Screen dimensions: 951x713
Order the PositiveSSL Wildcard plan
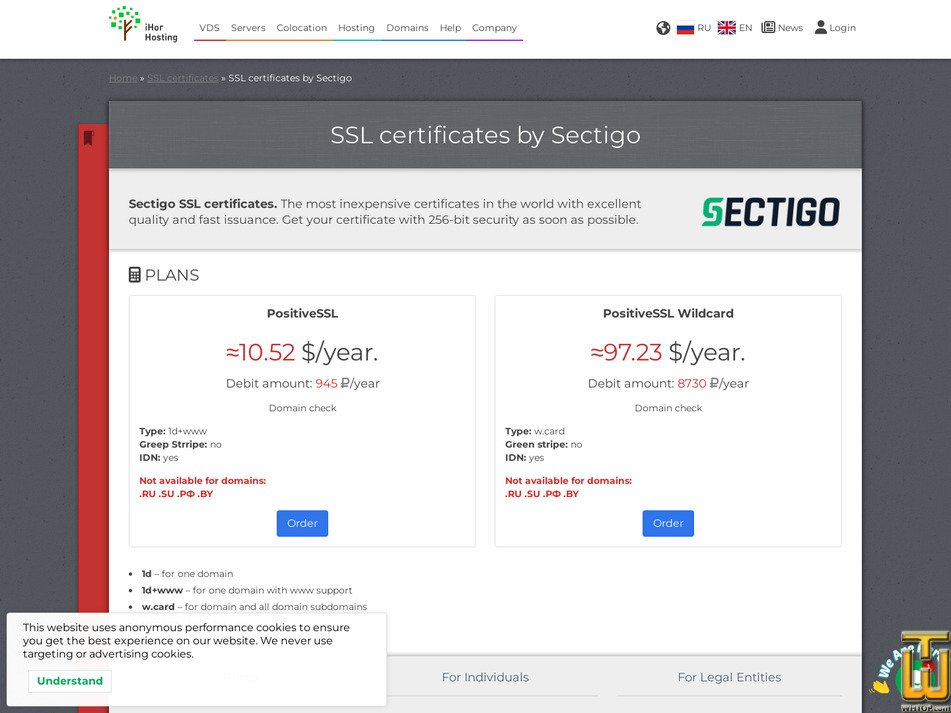click(x=668, y=523)
